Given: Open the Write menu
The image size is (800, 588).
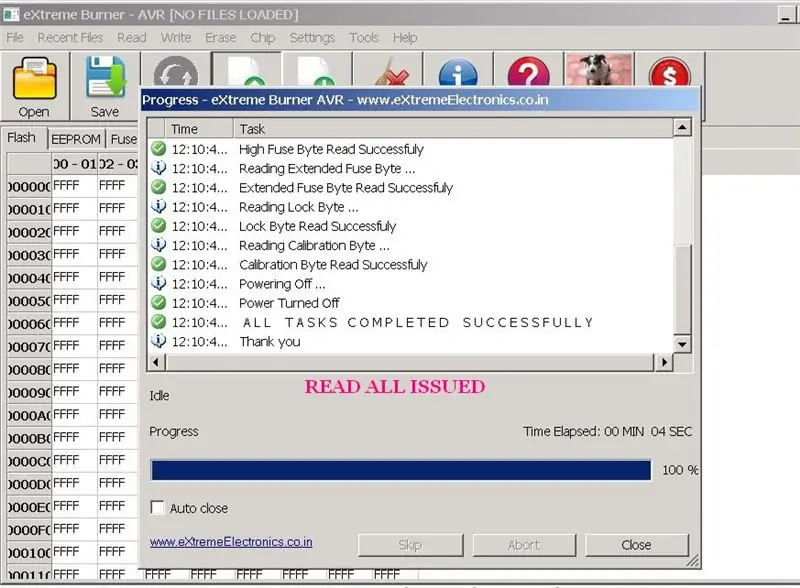Looking at the screenshot, I should coord(176,38).
